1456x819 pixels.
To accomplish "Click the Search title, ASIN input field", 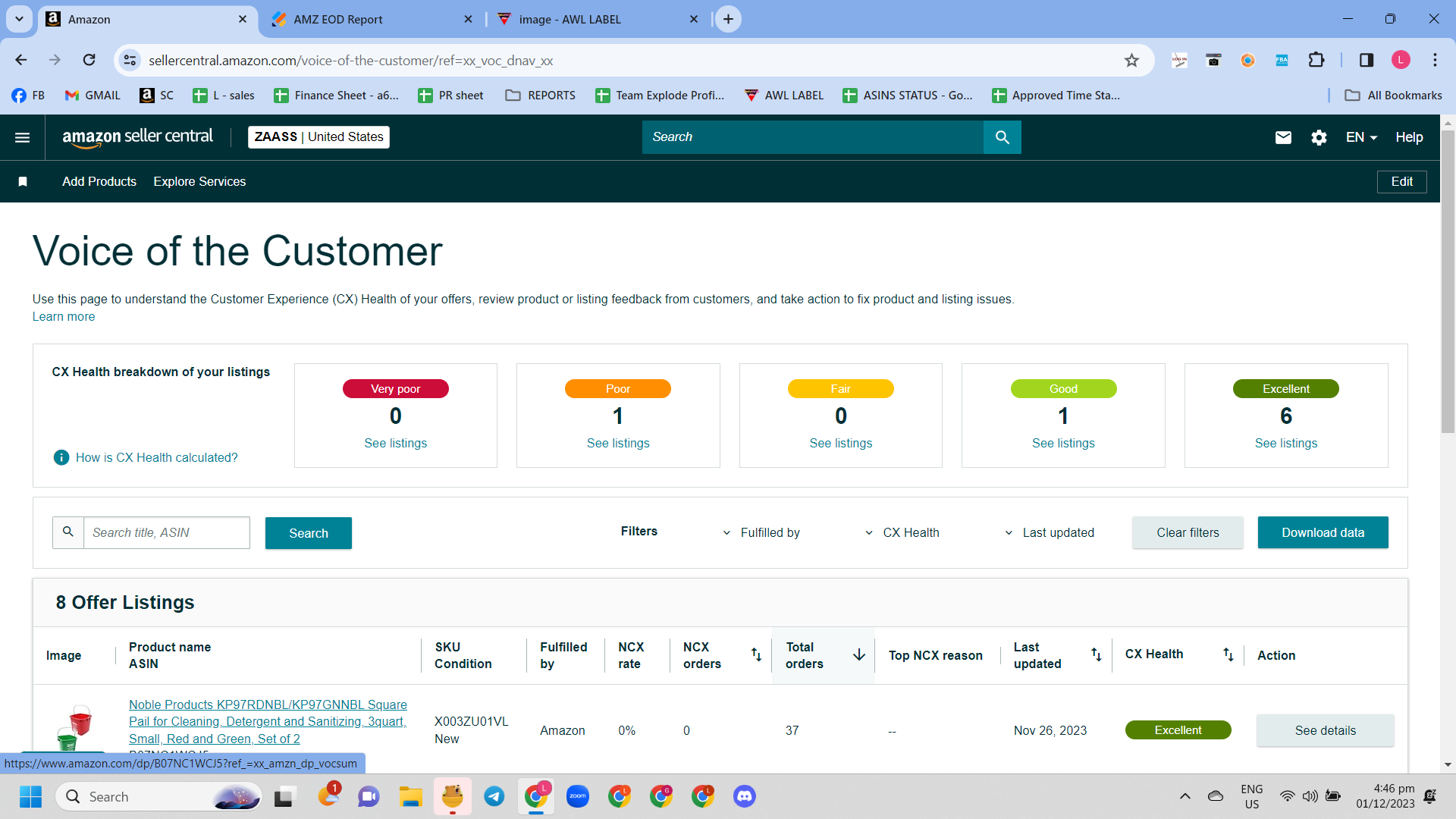I will click(166, 532).
